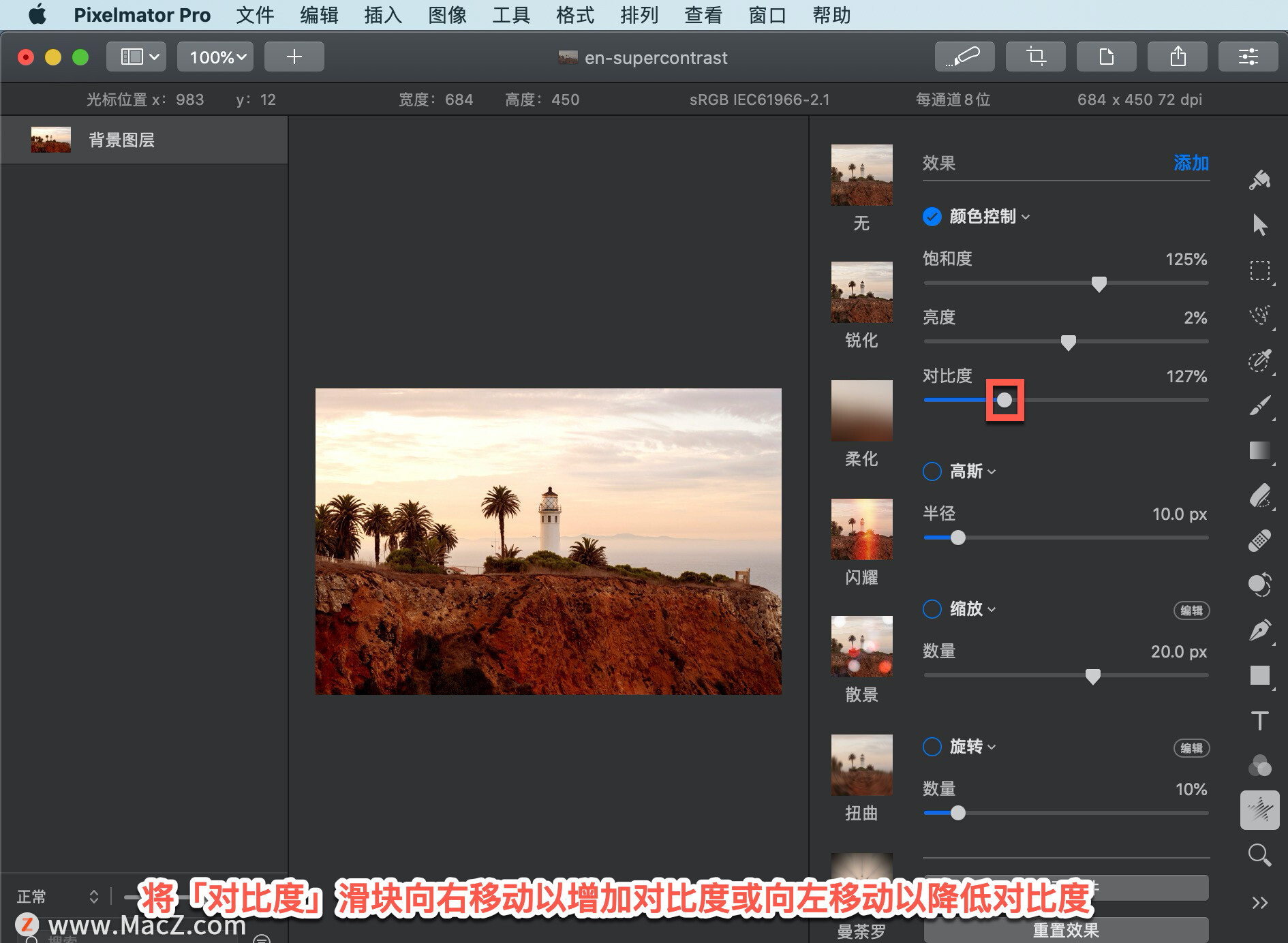This screenshot has height=943, width=1288.
Task: Click the 添加 effects link
Action: pyautogui.click(x=1191, y=163)
